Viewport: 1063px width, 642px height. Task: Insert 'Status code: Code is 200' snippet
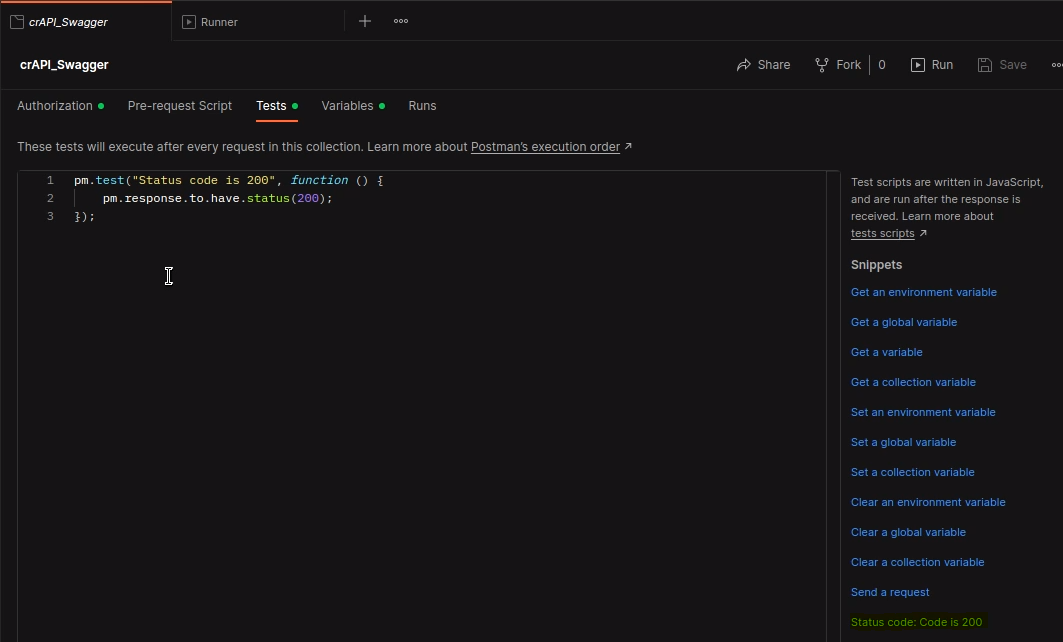[x=916, y=623]
